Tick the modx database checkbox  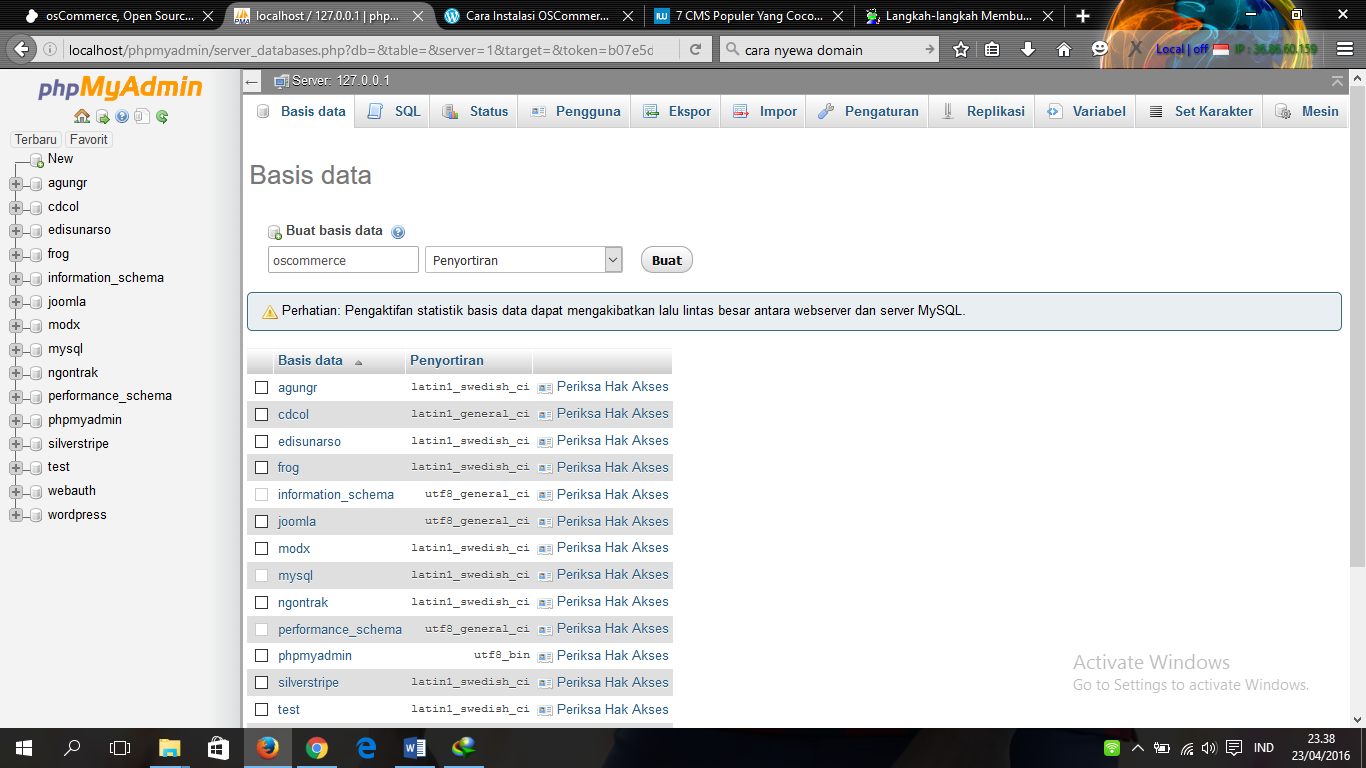click(x=262, y=549)
